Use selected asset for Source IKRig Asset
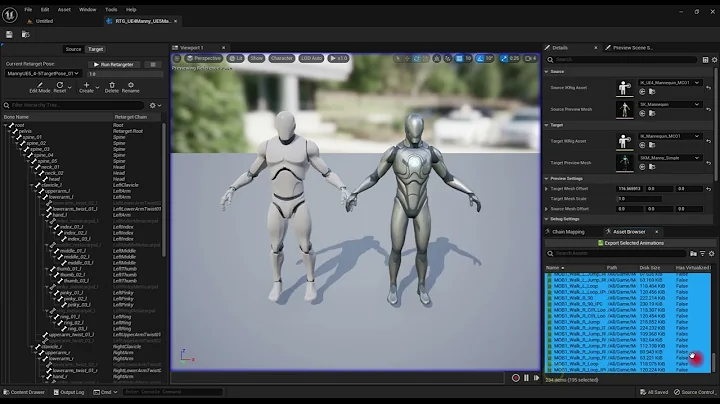The width and height of the screenshot is (720, 404). click(642, 92)
